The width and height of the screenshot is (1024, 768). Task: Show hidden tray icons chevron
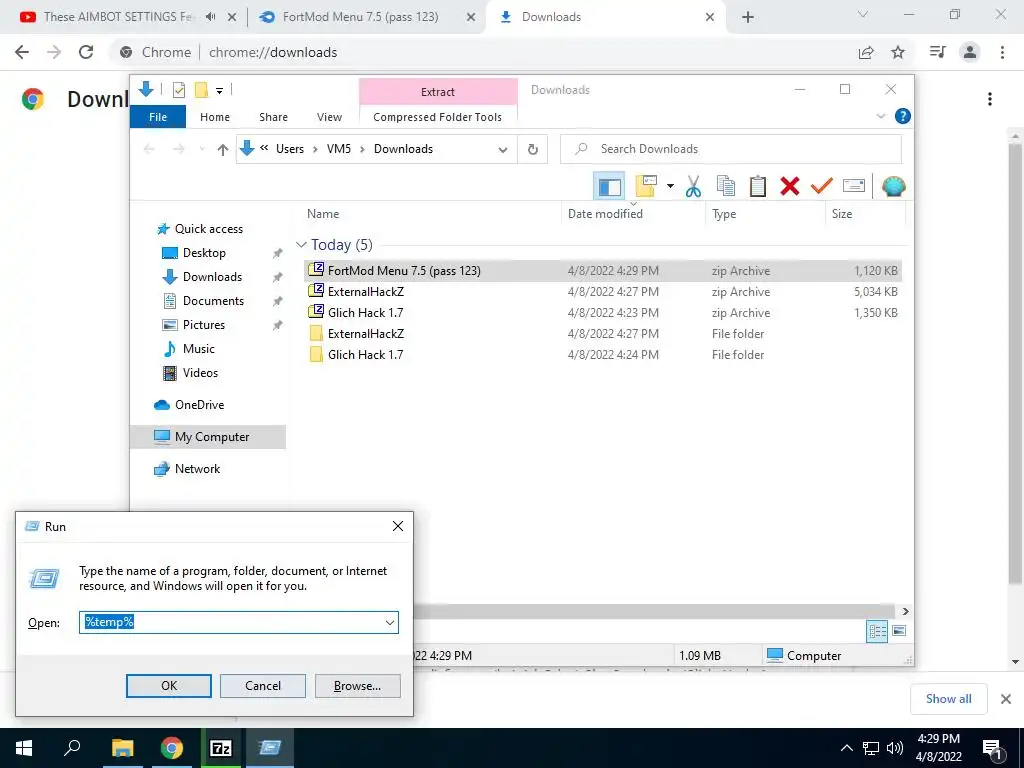coord(846,748)
